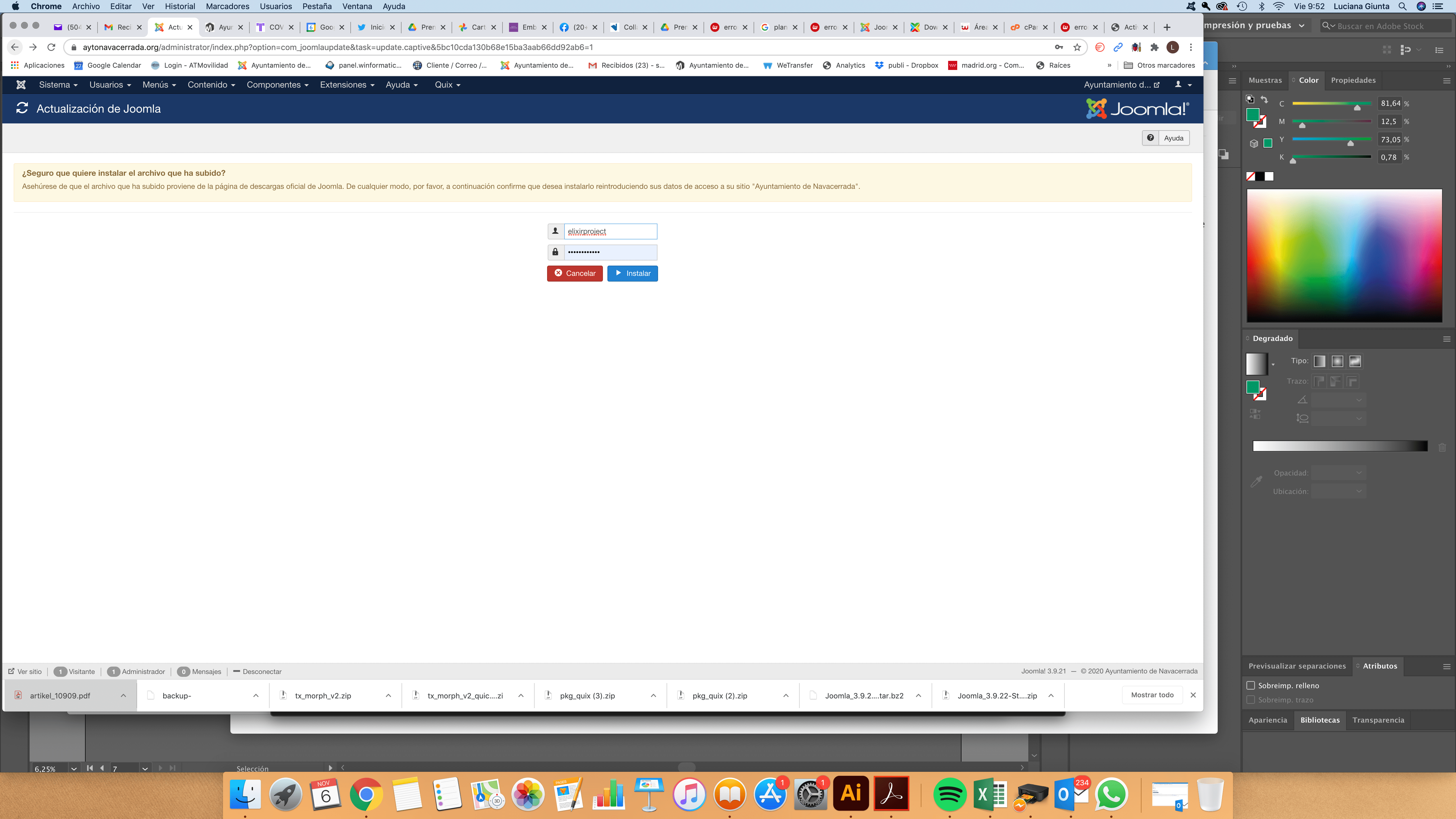
Task: Open Spotify from the Dock
Action: (x=949, y=794)
